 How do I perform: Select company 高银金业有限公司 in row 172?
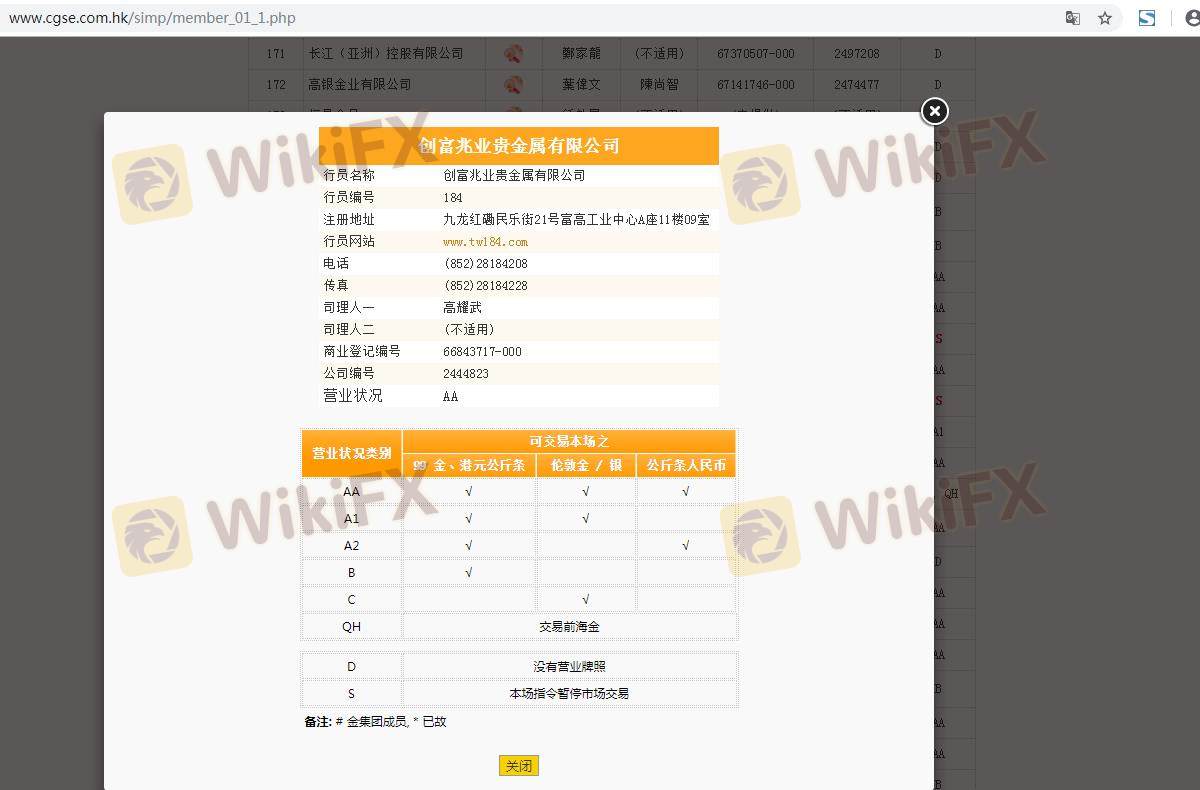(x=359, y=85)
